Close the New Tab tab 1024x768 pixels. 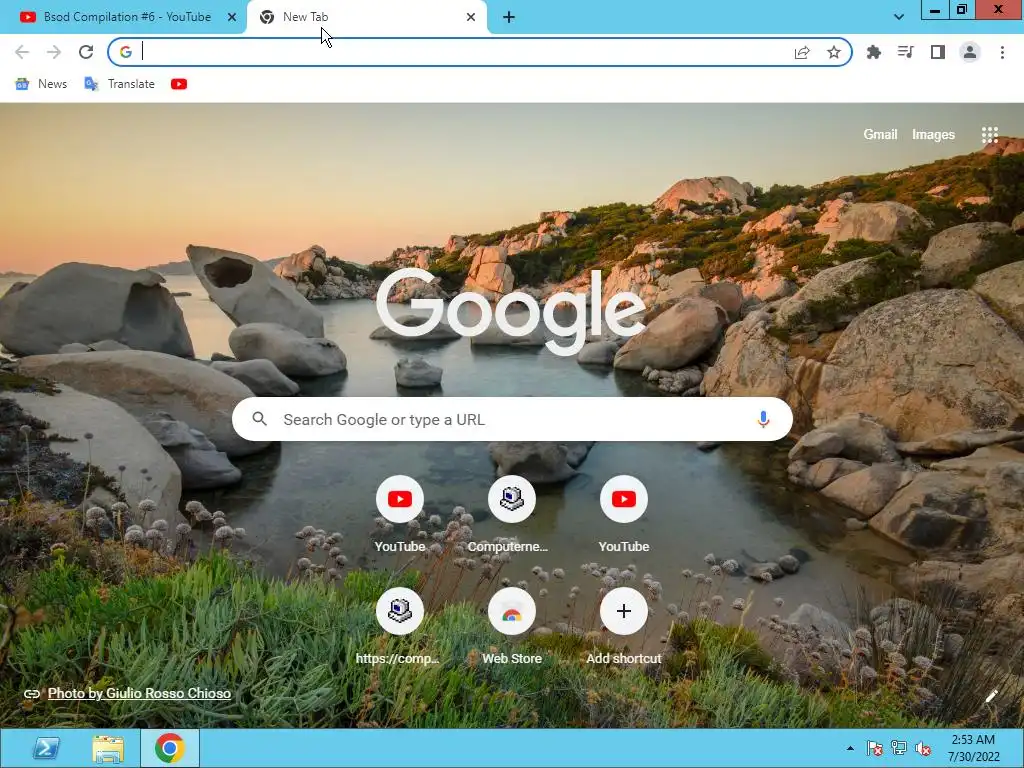(x=471, y=18)
